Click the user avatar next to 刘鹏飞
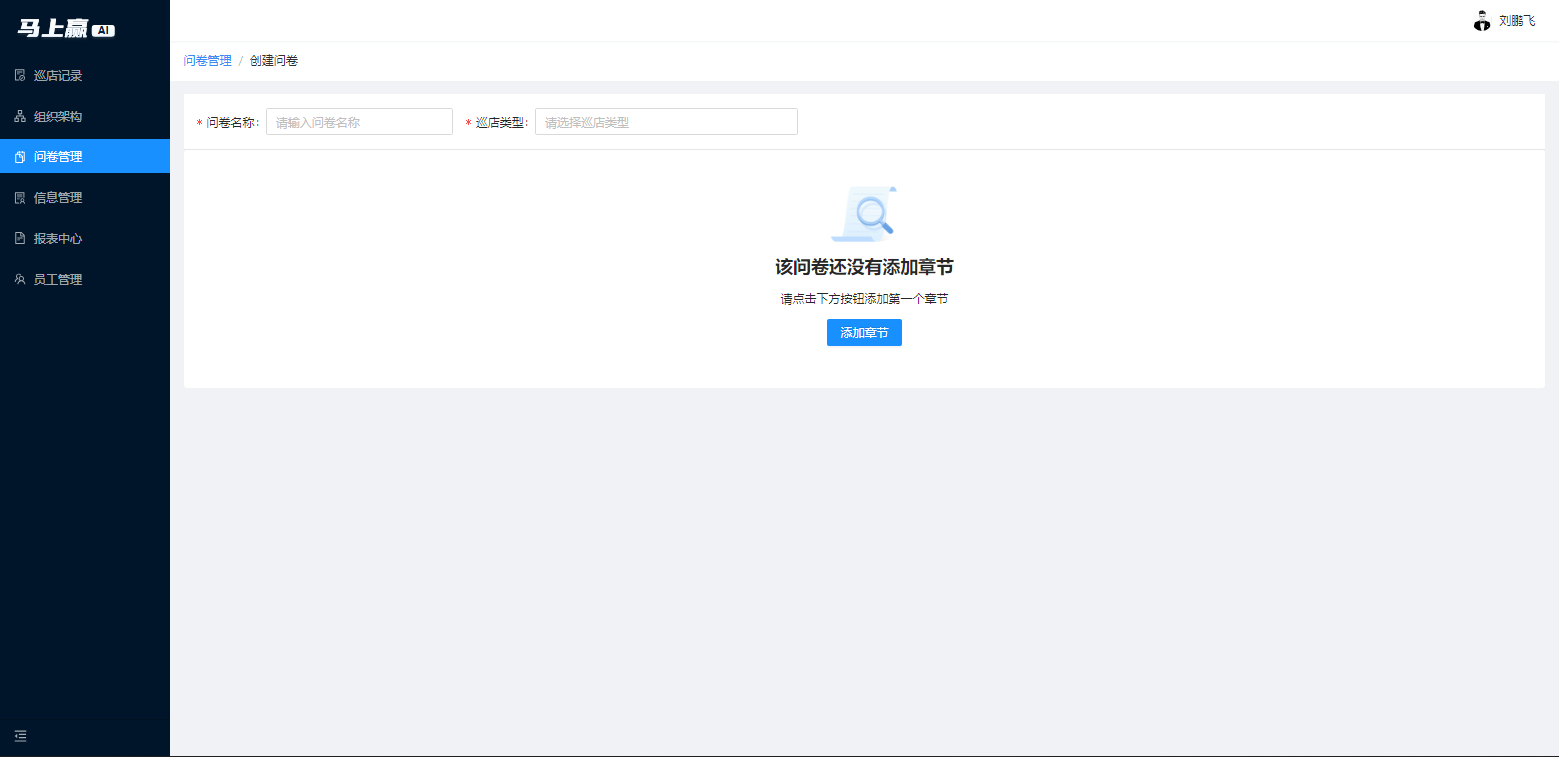This screenshot has height=757, width=1559. (1481, 20)
